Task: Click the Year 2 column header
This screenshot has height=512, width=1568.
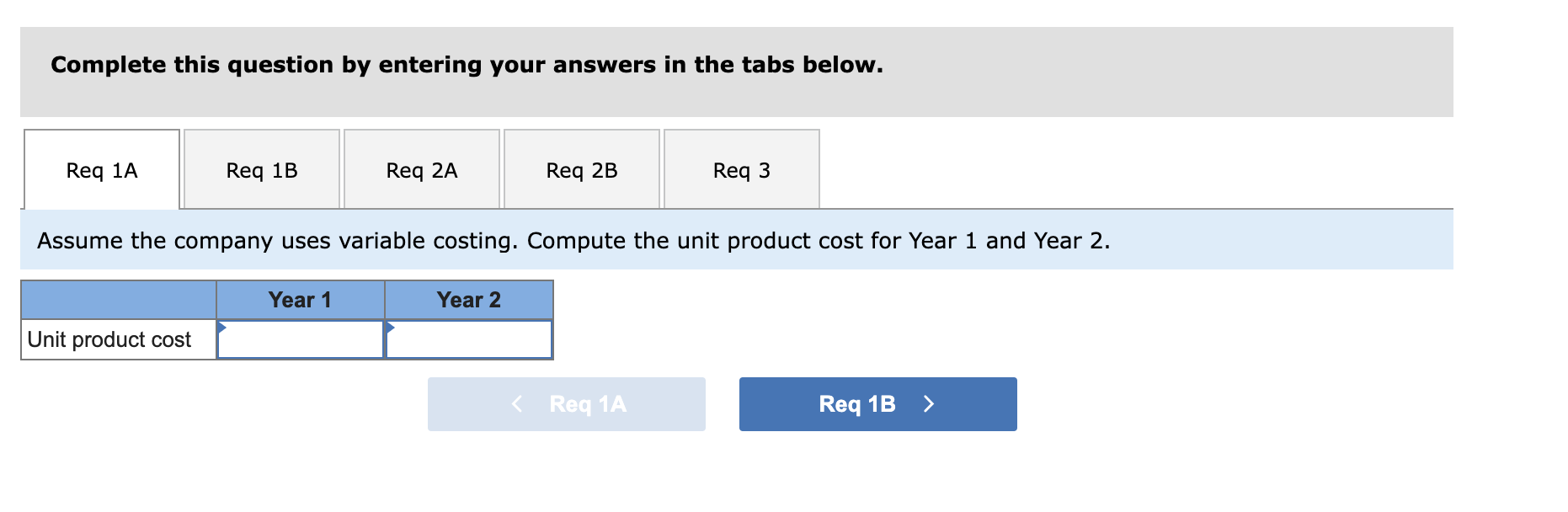Action: [469, 299]
